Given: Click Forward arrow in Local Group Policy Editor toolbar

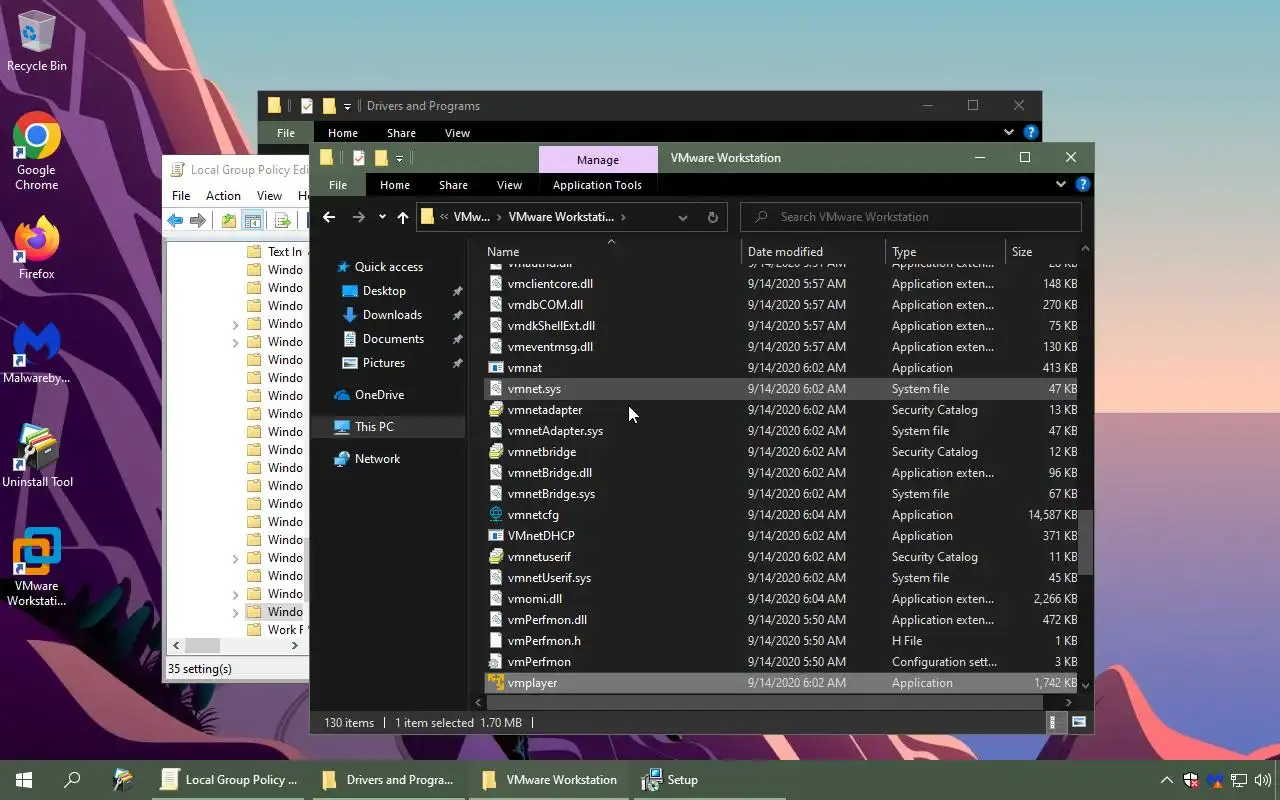Looking at the screenshot, I should point(198,221).
